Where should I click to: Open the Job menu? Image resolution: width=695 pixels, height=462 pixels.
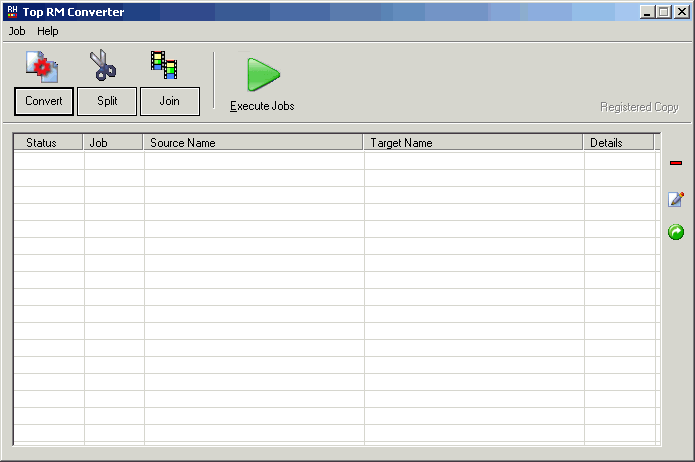(x=17, y=31)
